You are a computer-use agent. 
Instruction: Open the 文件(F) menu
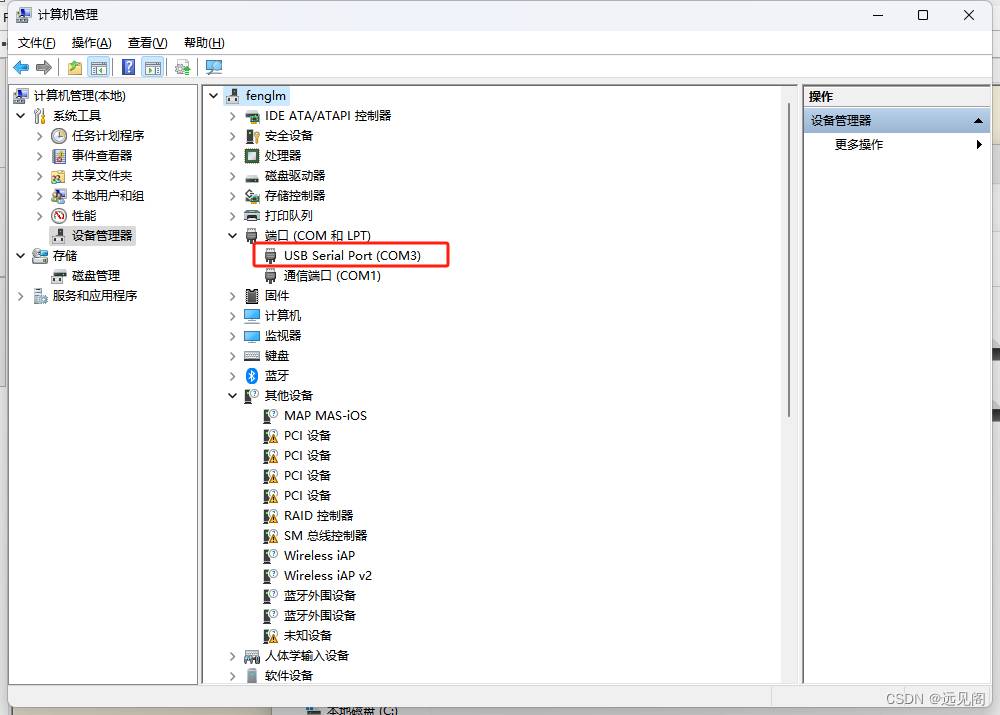(x=36, y=43)
